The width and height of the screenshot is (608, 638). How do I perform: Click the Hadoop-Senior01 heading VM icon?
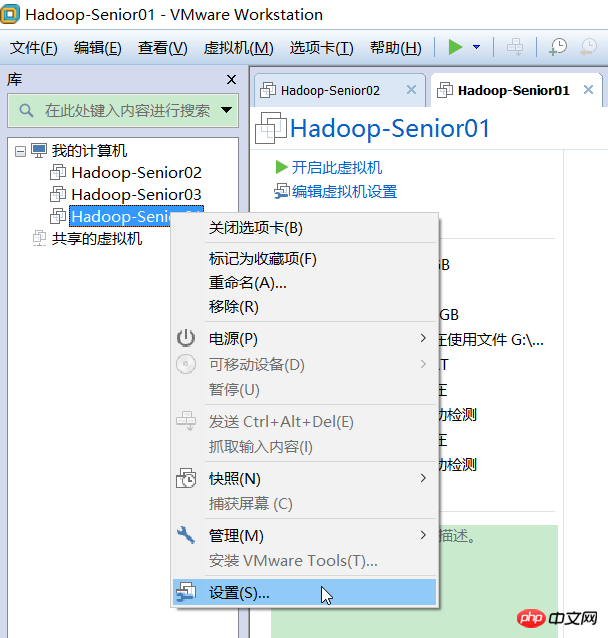click(270, 128)
